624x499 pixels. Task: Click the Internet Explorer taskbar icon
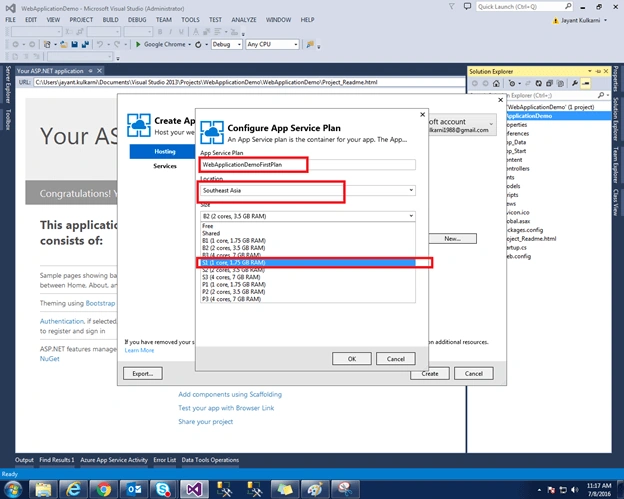[x=73, y=489]
